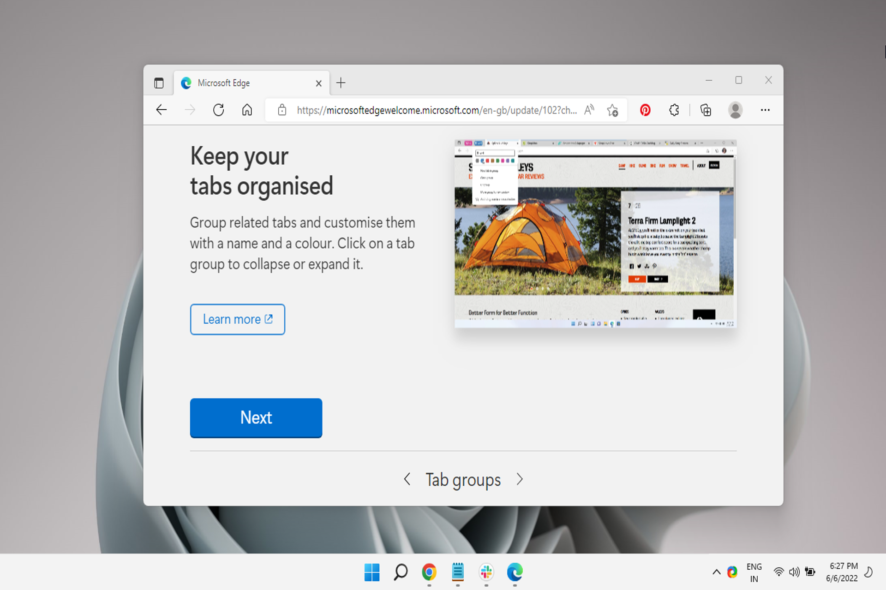This screenshot has height=590, width=886.
Task: Go to next feature after Tab groups
Action: [520, 479]
